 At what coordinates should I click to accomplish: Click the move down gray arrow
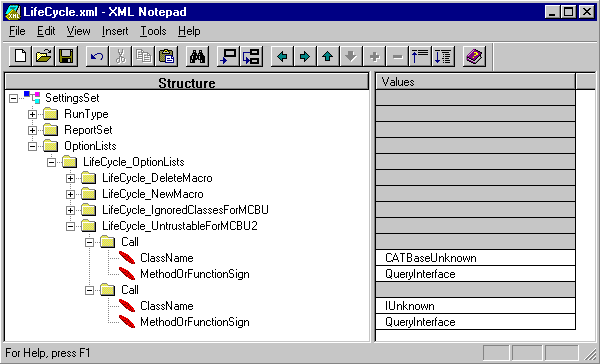[x=351, y=57]
